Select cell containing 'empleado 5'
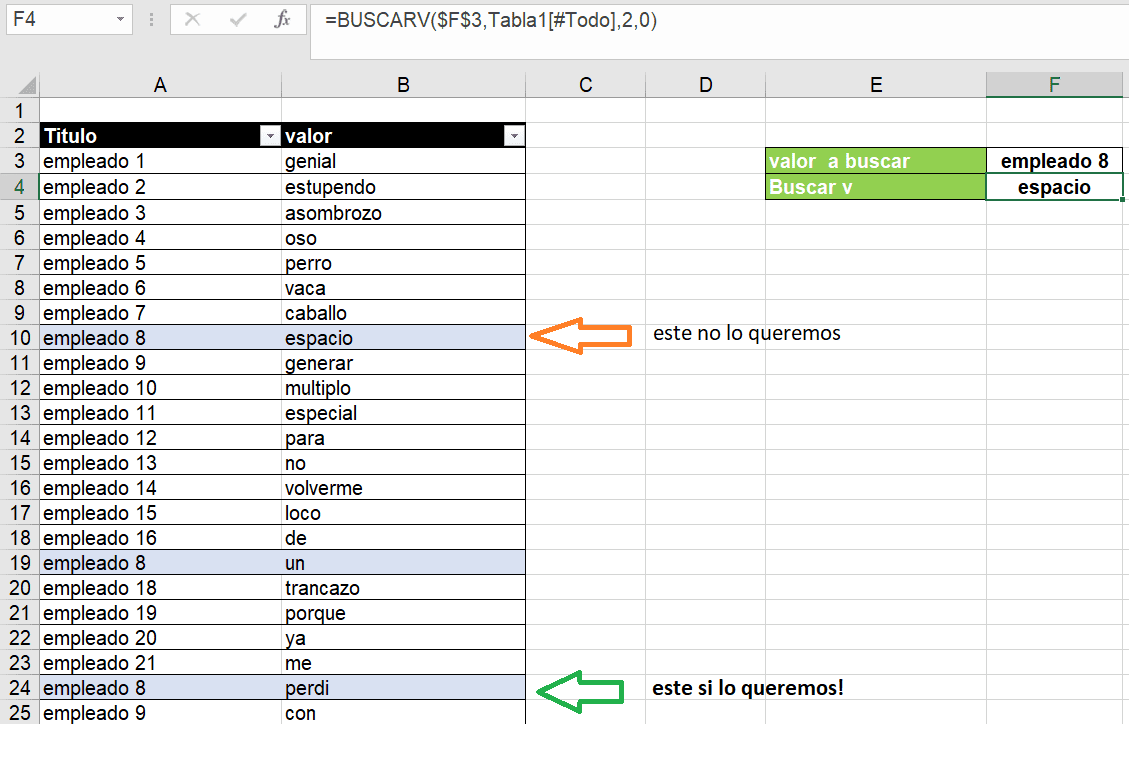The height and width of the screenshot is (757, 1129). pyautogui.click(x=160, y=263)
